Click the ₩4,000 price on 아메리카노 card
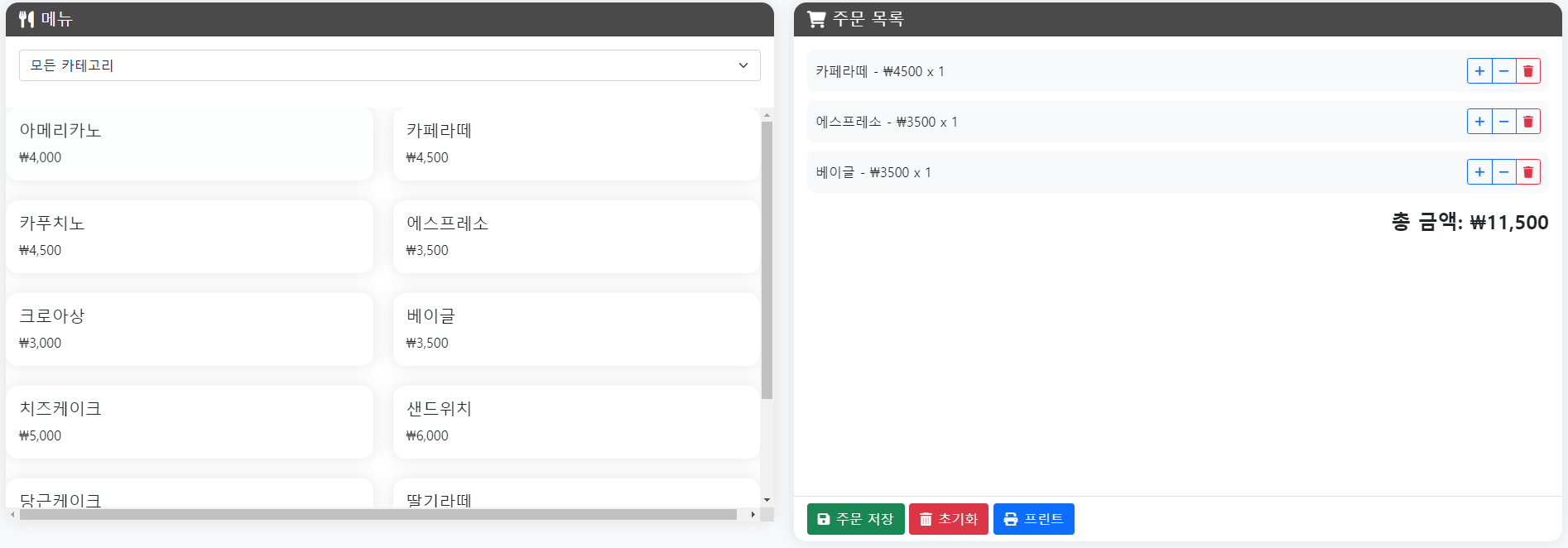This screenshot has width=1568, height=548. [x=41, y=157]
